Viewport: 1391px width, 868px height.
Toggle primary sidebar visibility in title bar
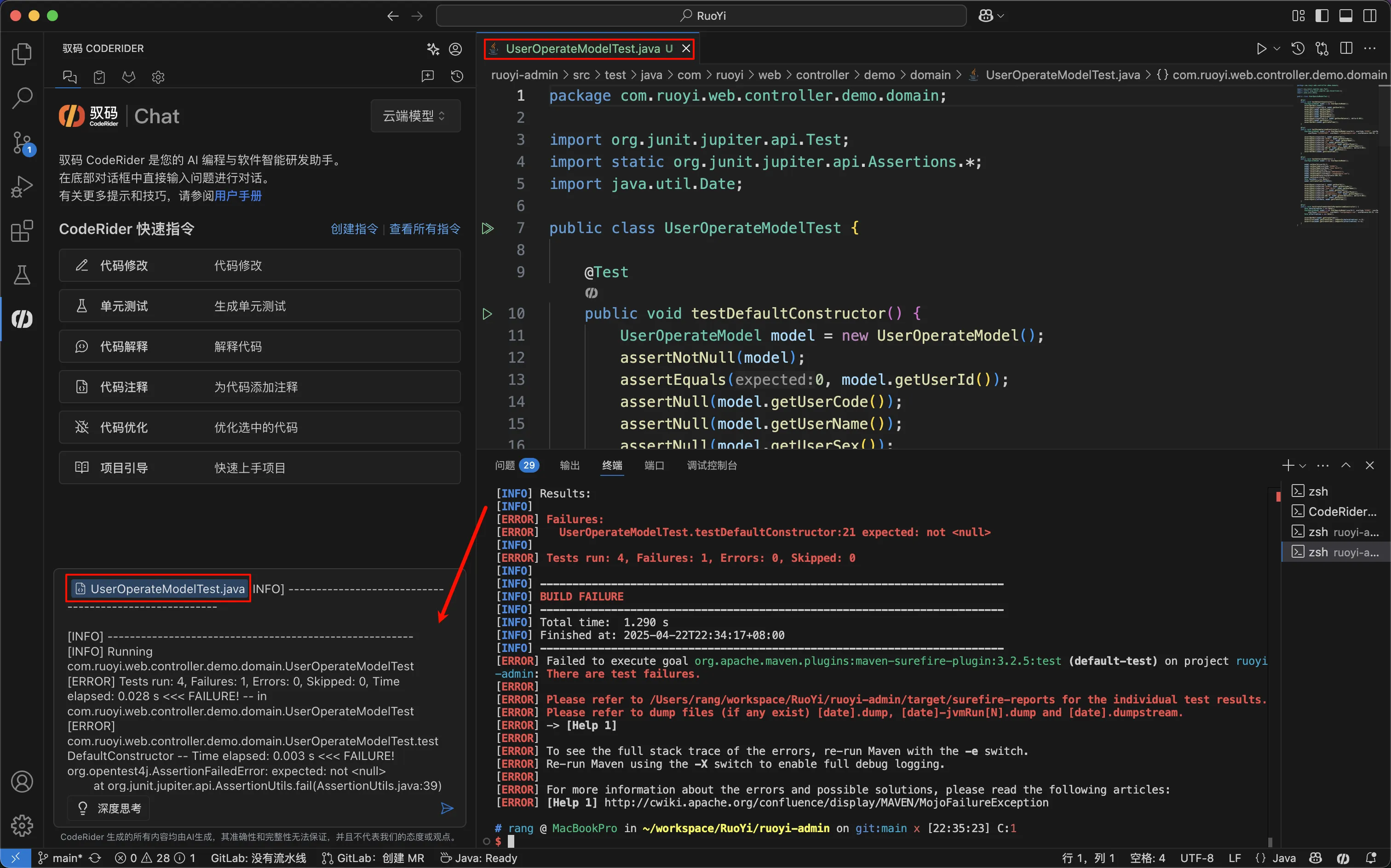pyautogui.click(x=1322, y=16)
